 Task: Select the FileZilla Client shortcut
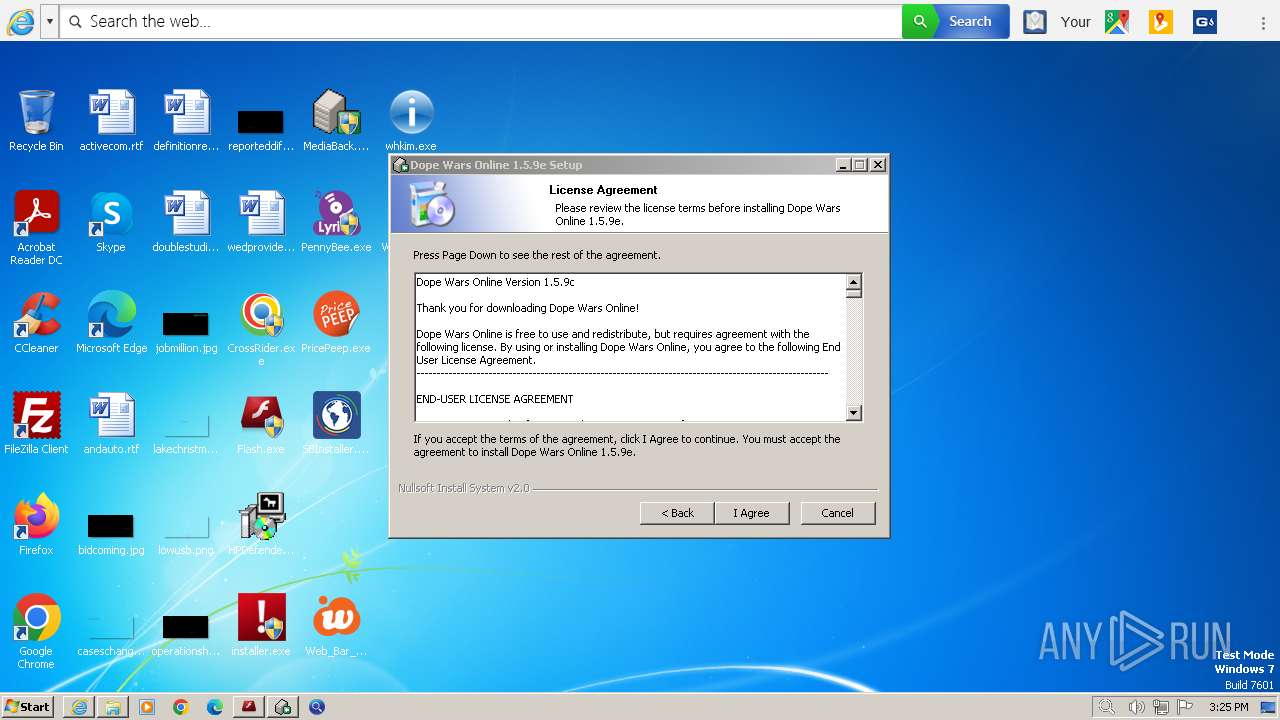click(36, 424)
